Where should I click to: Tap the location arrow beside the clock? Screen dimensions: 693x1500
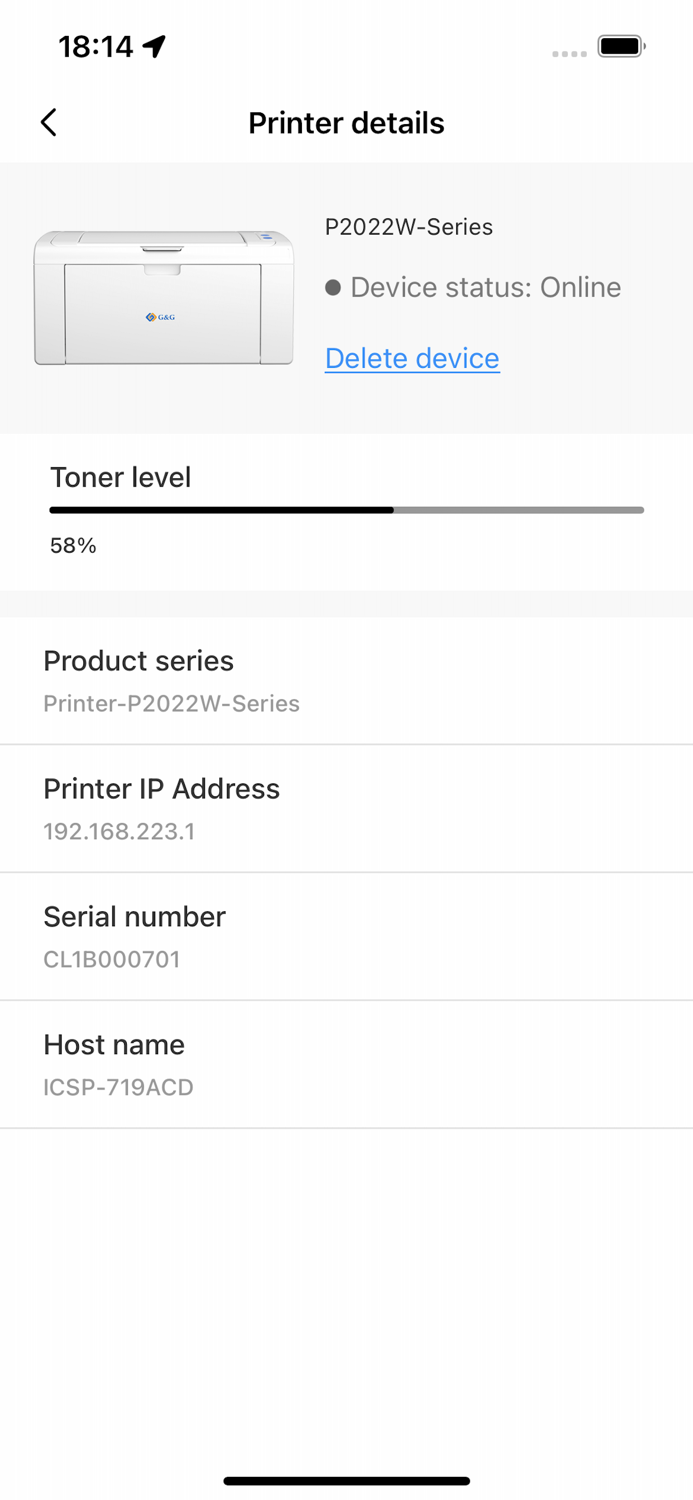pyautogui.click(x=152, y=44)
